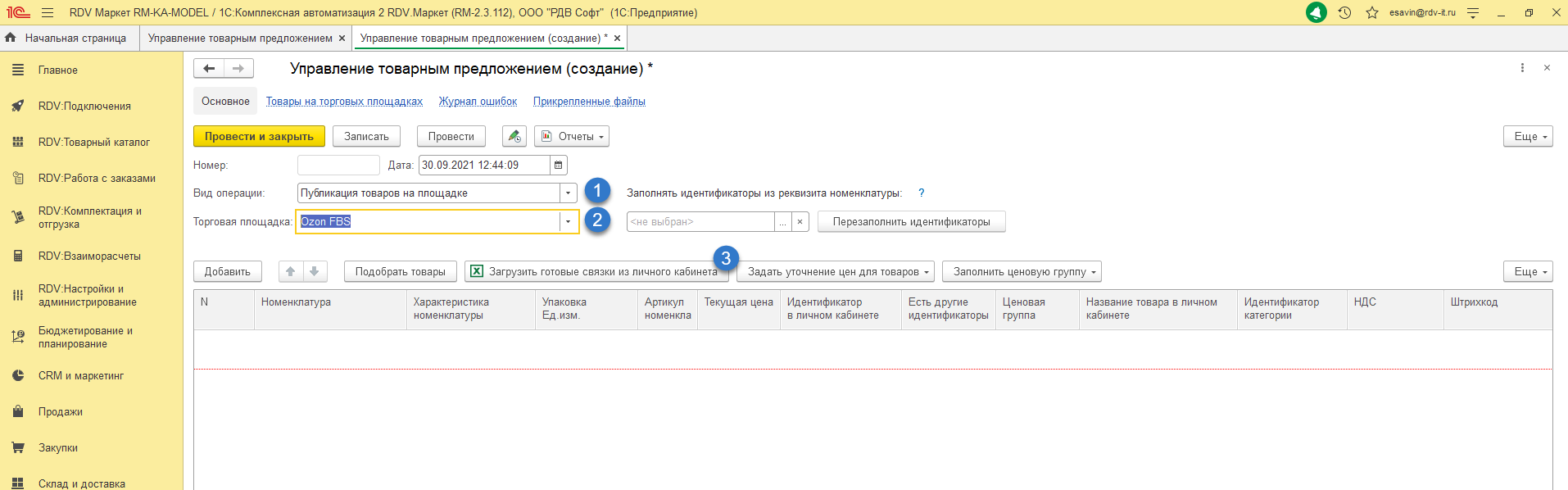Click Загрузить готовые связки из личного кабинета
Screen dimensions: 1568x490
pos(593,271)
